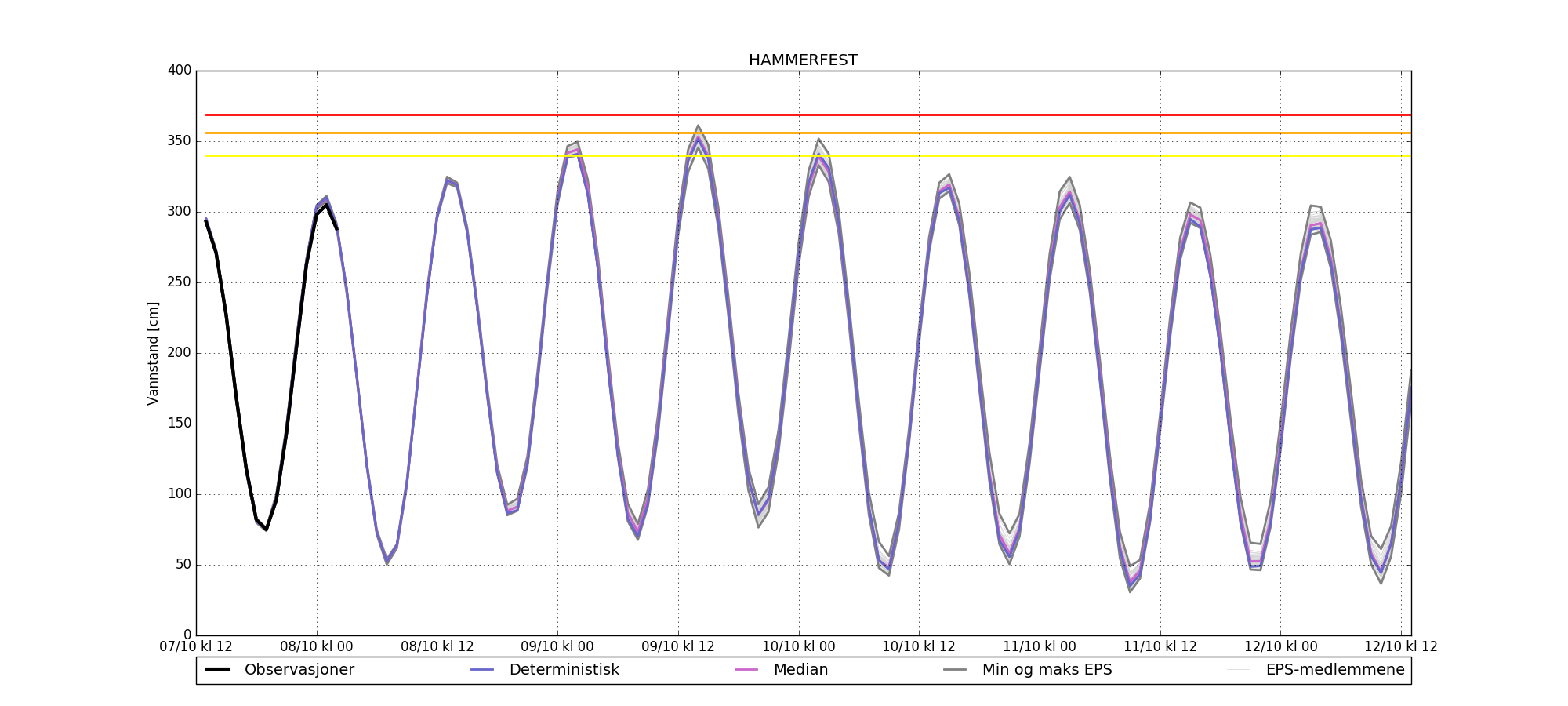Click the blue Deterministisk legend line sample
Viewport: 1568px width, 706px height.
tap(482, 670)
